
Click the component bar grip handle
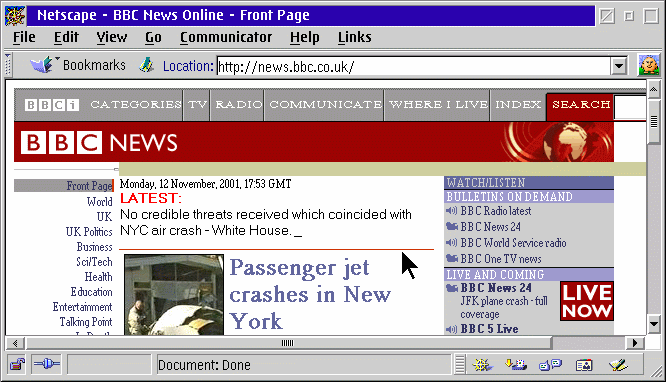pyautogui.click(x=460, y=365)
